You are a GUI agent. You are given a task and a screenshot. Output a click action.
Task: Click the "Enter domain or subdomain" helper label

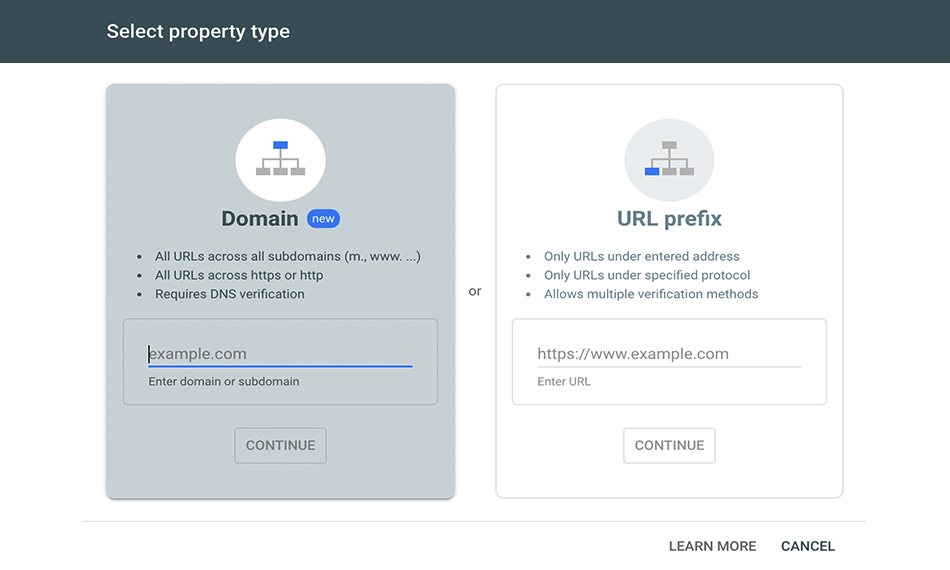tap(224, 382)
